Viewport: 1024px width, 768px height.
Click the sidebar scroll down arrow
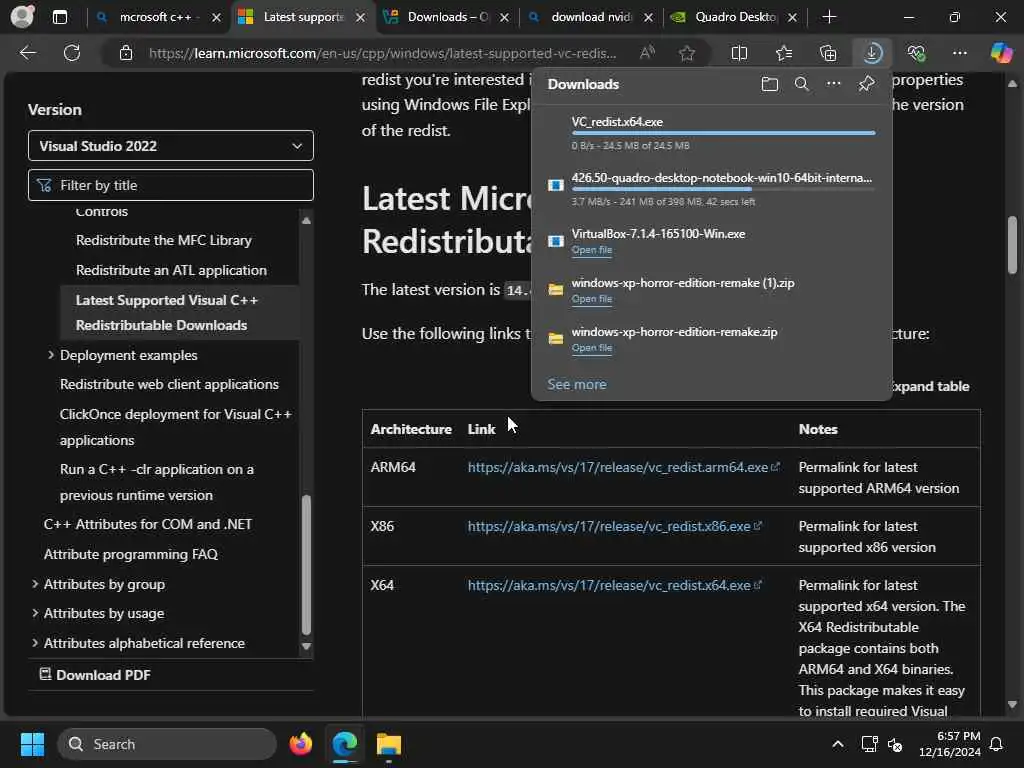[x=306, y=646]
